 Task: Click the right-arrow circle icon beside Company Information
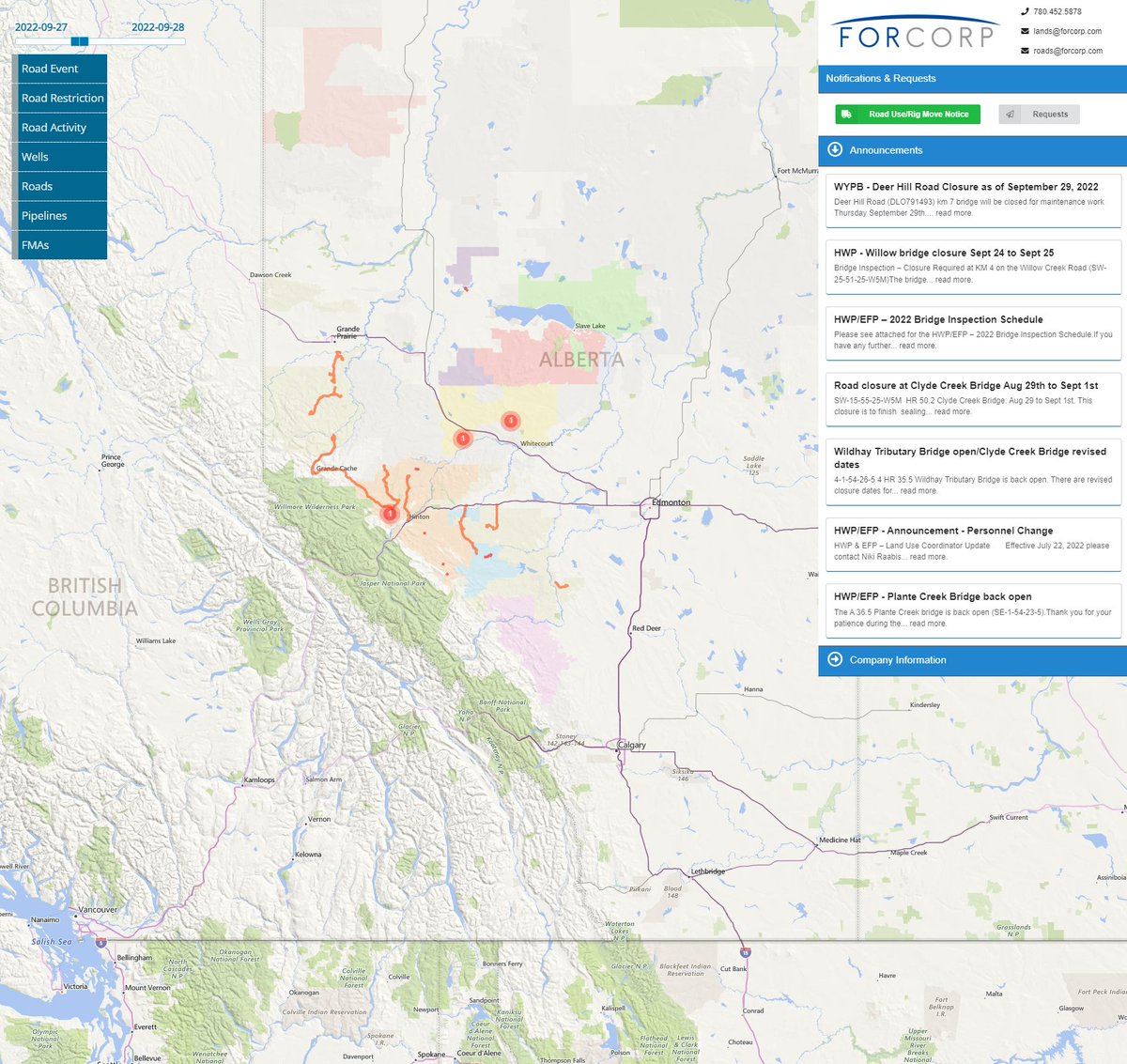(835, 659)
